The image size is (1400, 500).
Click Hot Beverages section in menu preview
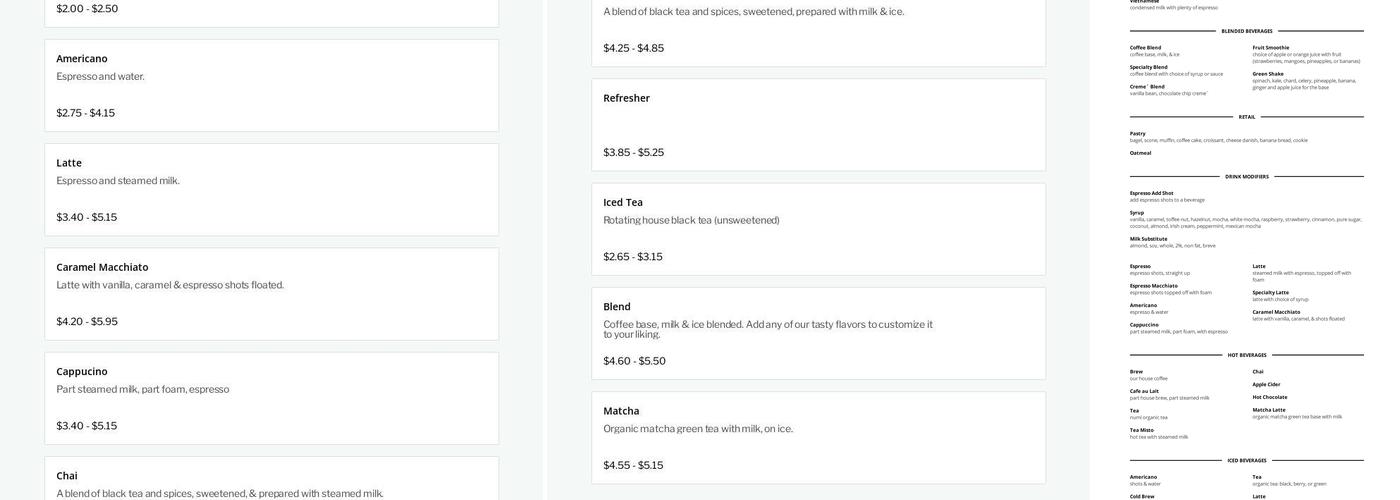tap(1246, 355)
